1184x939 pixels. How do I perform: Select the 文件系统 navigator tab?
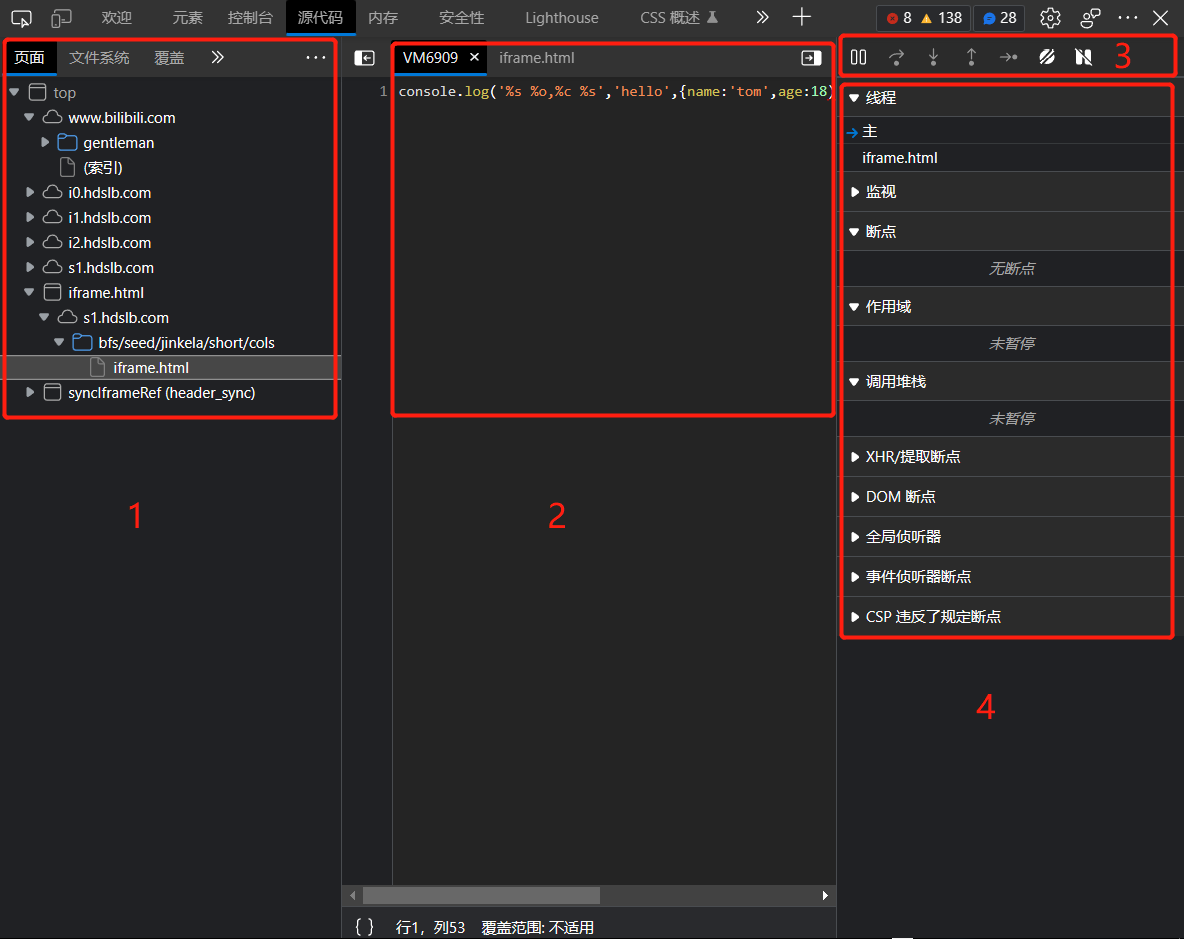99,57
